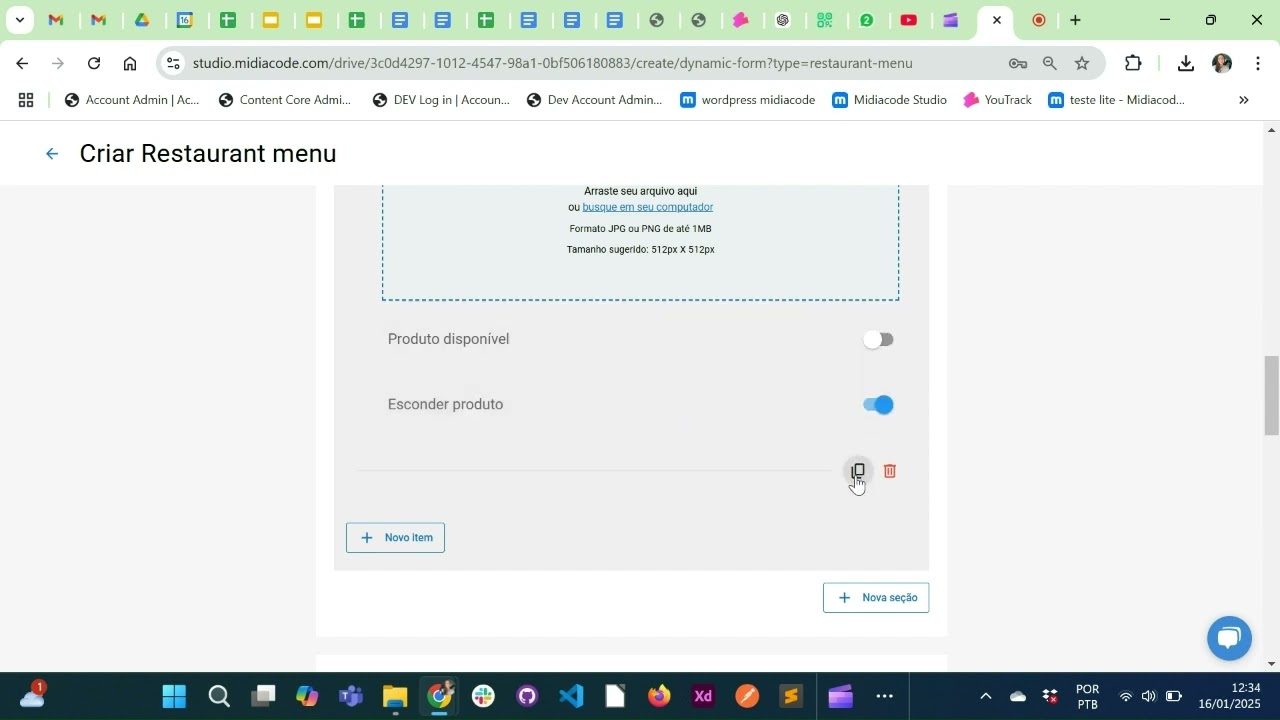Close the active Midiacode tab
Viewport: 1280px width, 720px height.
coord(996,20)
